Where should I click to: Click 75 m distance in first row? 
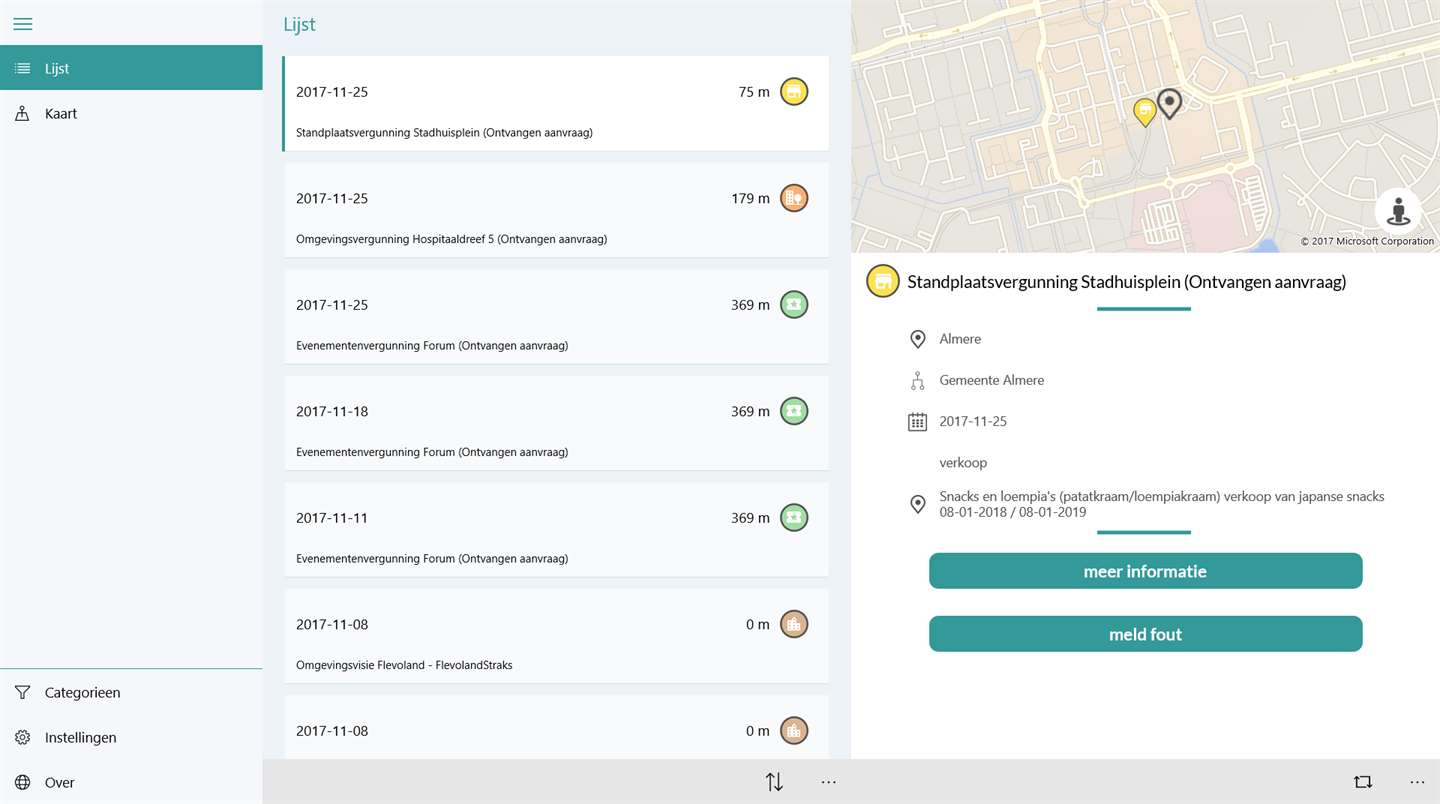coord(754,92)
